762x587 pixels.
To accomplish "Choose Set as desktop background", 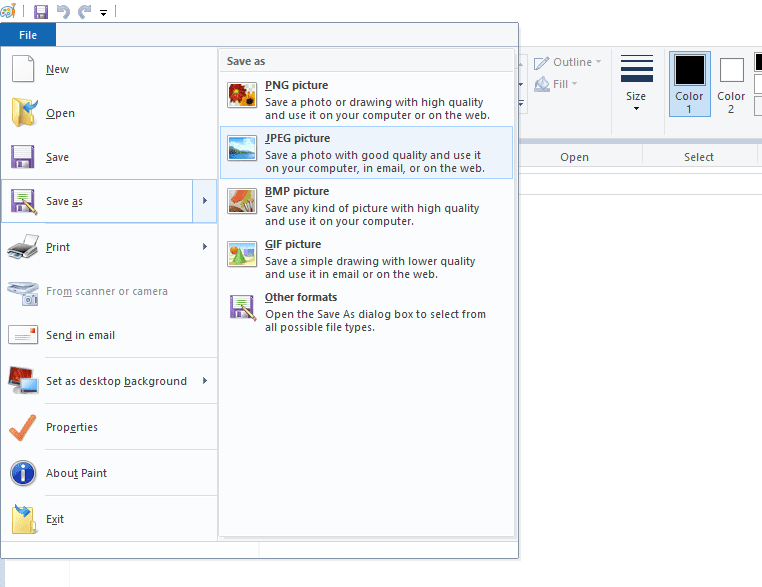I will coord(109,381).
